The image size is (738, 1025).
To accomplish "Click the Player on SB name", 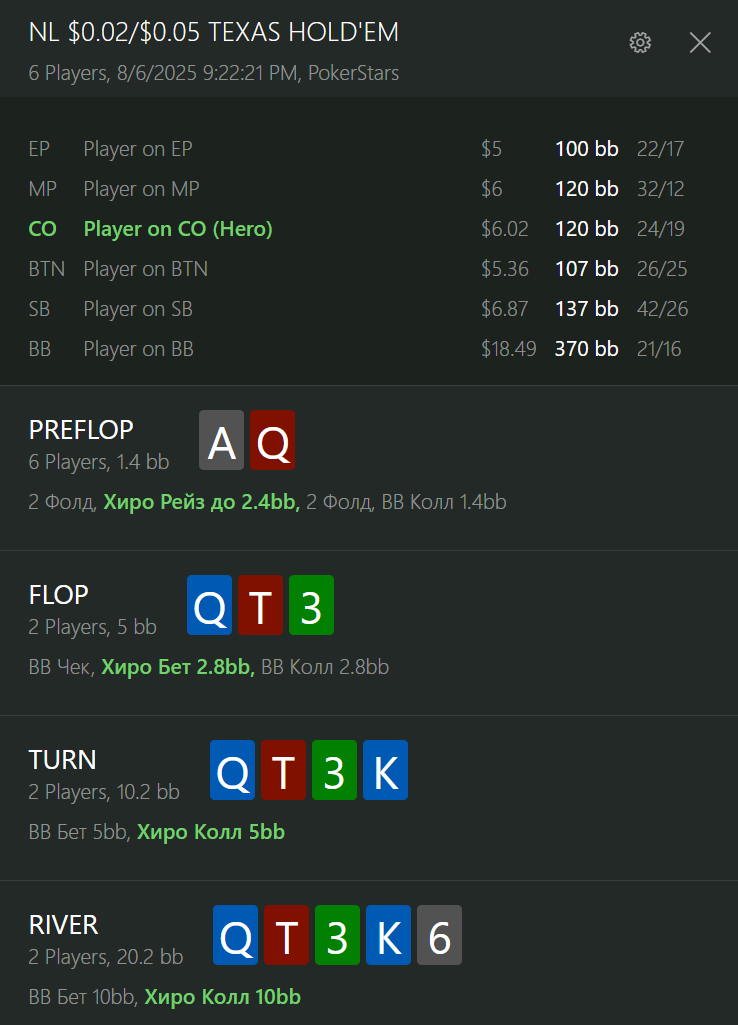I will [x=138, y=309].
